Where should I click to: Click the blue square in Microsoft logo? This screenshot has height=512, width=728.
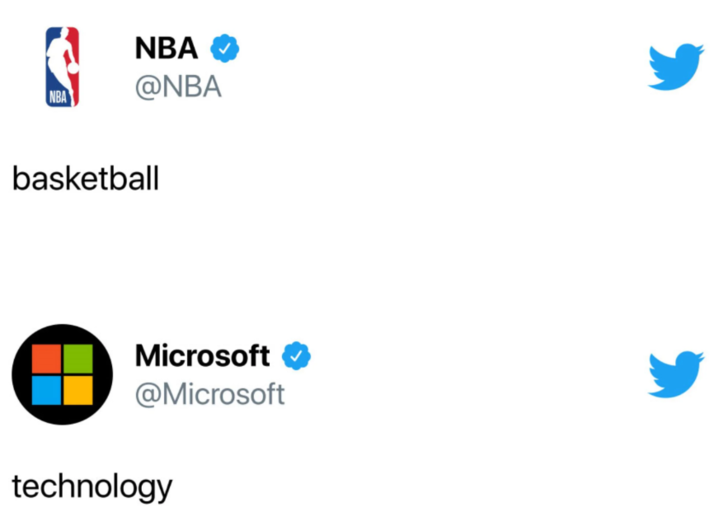tap(46, 390)
